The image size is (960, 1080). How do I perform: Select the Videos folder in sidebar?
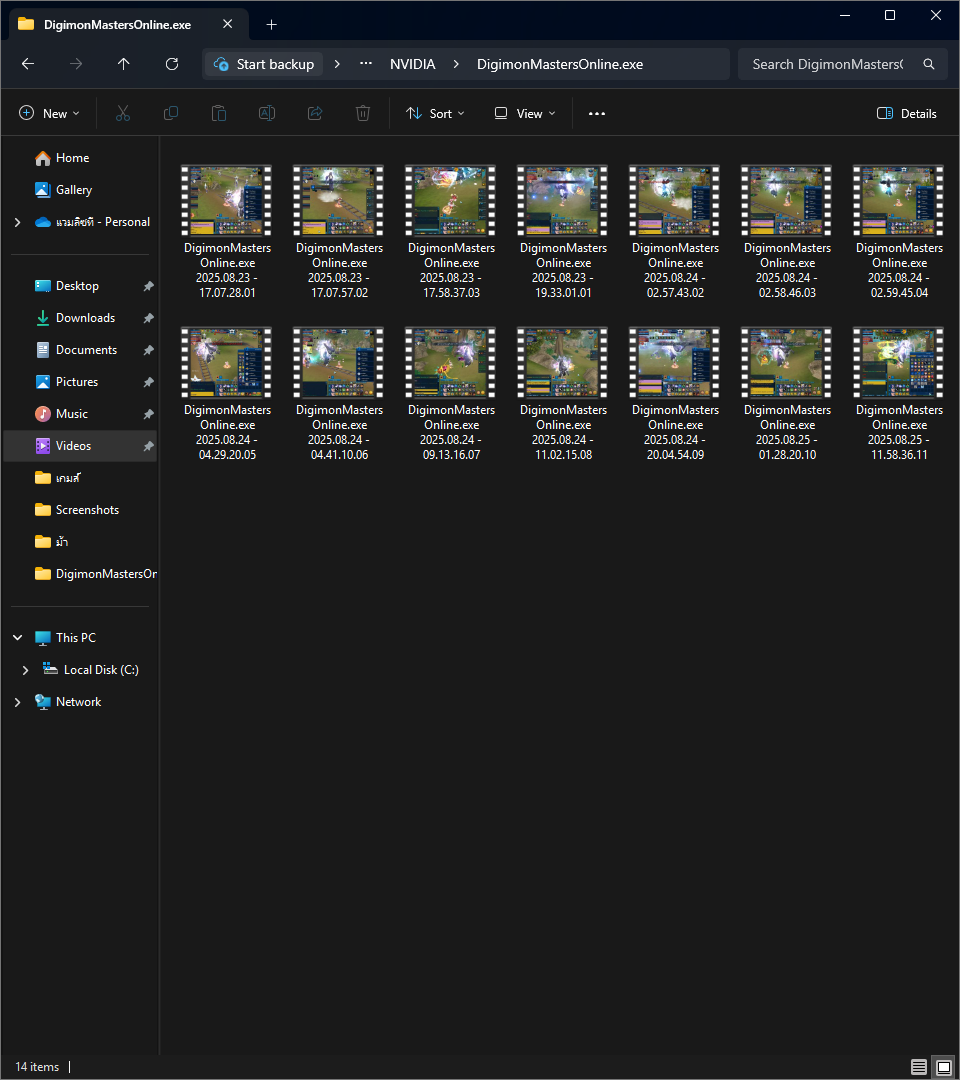tap(81, 446)
